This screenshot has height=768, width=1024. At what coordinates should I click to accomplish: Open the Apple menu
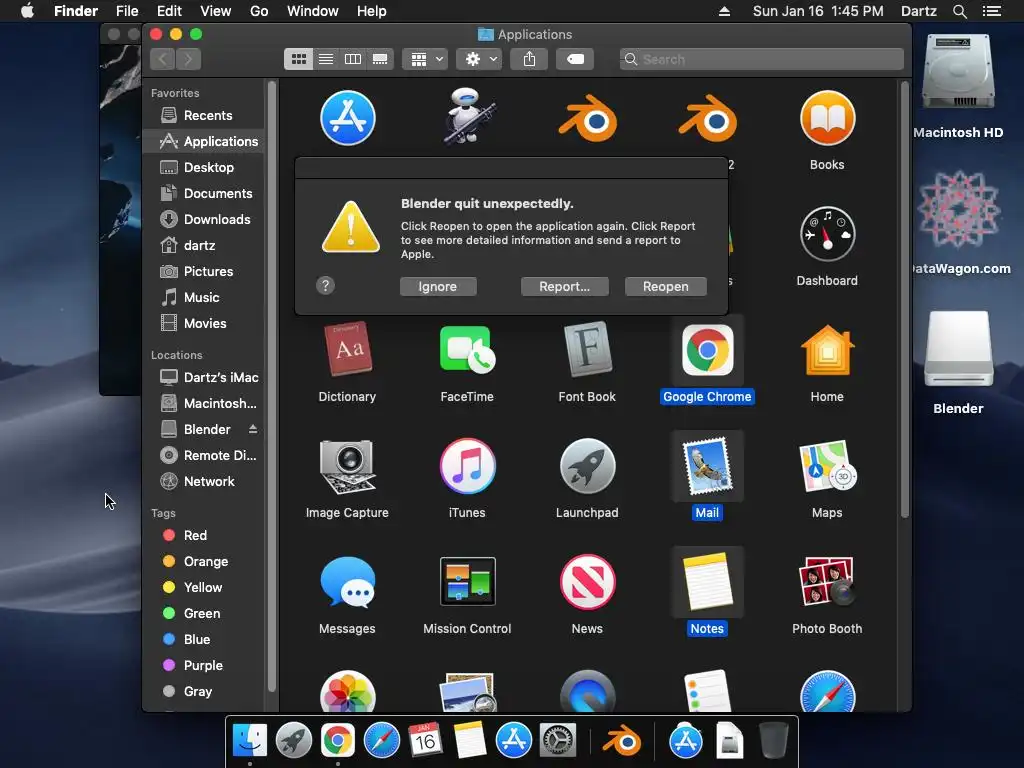27,11
